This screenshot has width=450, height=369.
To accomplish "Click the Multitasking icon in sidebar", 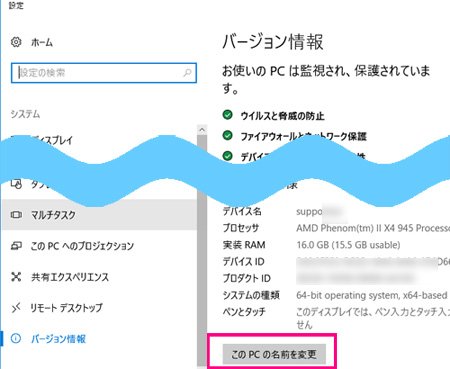I will (16, 215).
